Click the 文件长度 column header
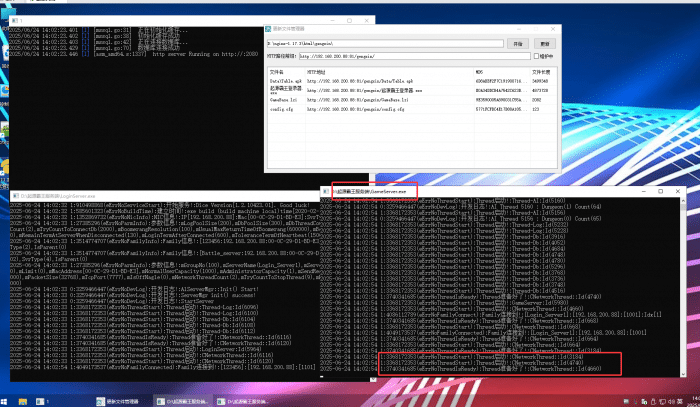The image size is (700, 407). point(541,72)
